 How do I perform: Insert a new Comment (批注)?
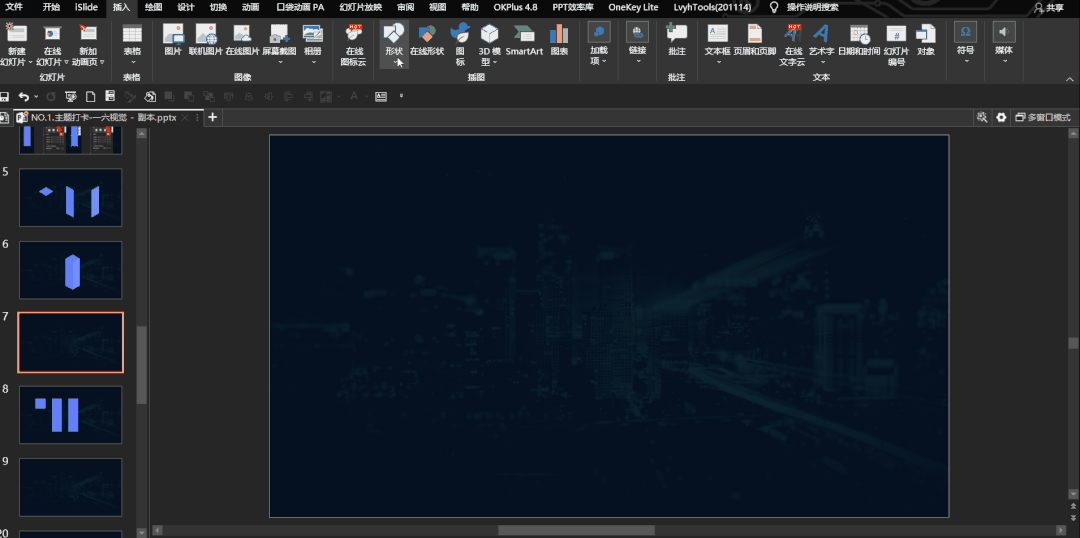coord(677,33)
